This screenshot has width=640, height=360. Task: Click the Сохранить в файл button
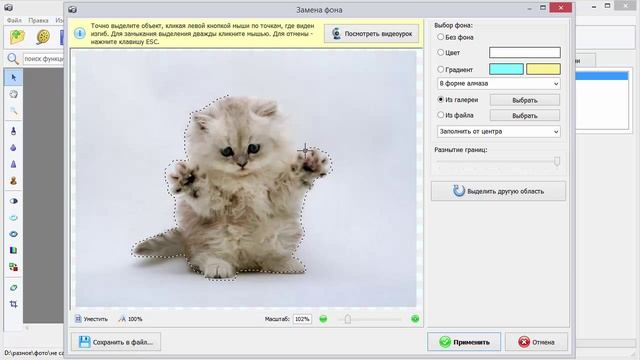[116, 342]
